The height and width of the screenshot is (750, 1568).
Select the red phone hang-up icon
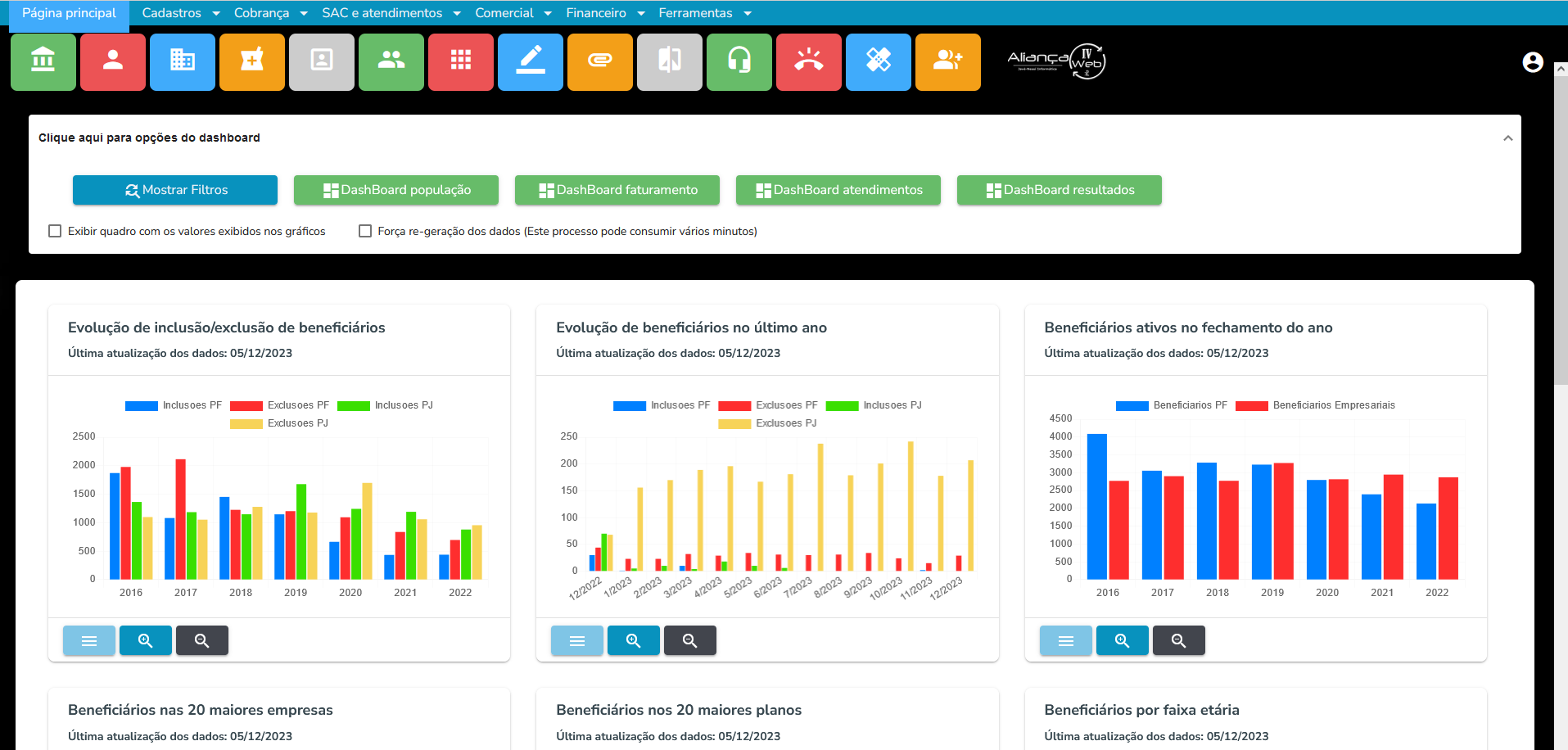tap(808, 61)
